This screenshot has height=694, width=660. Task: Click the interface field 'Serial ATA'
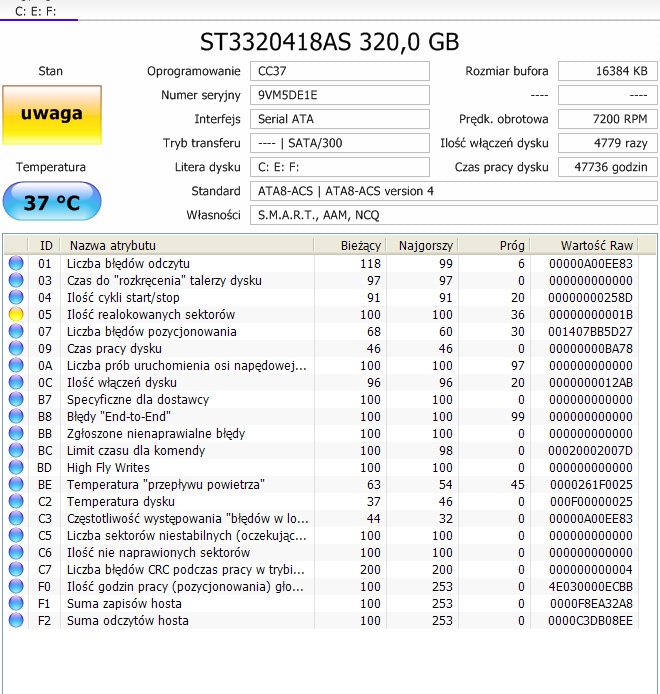tap(340, 119)
